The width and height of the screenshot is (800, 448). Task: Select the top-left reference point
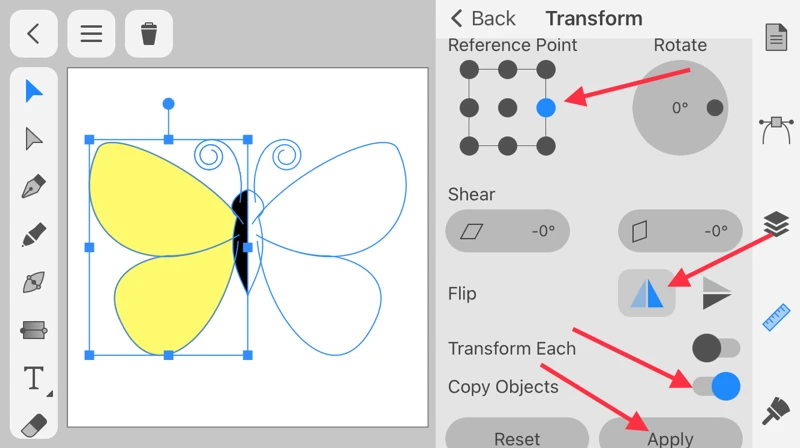pyautogui.click(x=469, y=70)
